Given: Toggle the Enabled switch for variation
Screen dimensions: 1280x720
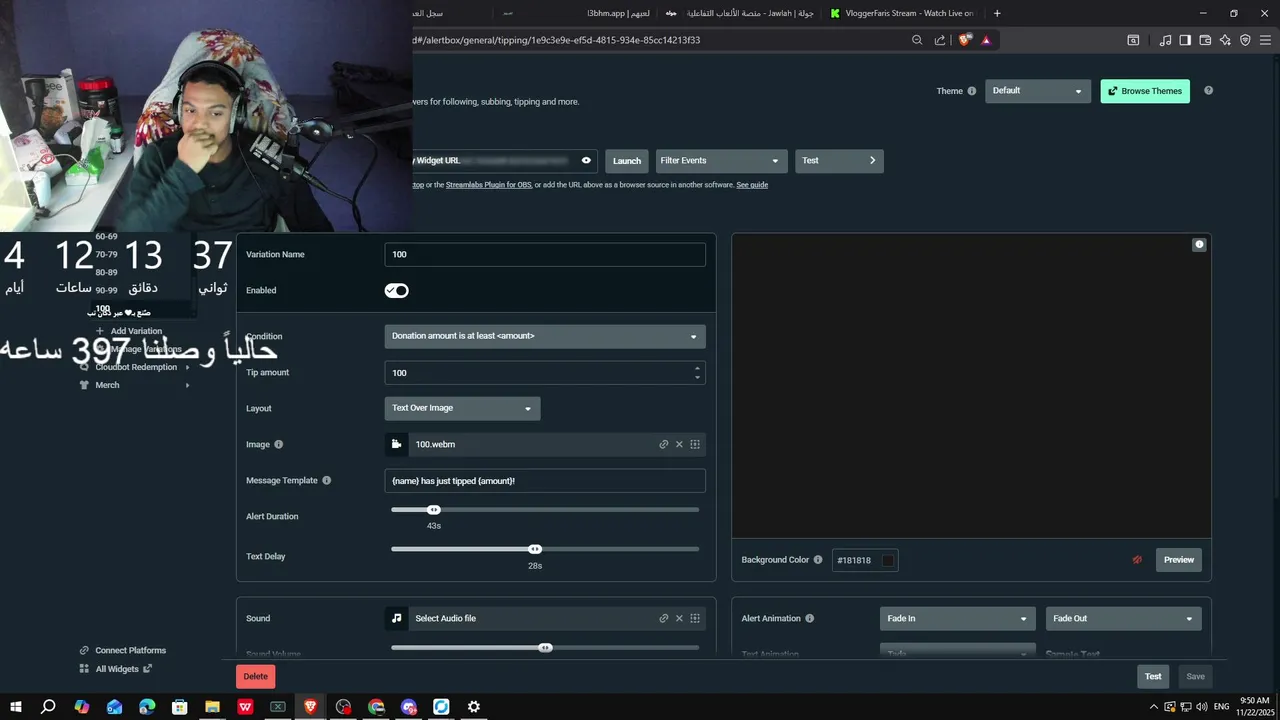Looking at the screenshot, I should pyautogui.click(x=396, y=291).
